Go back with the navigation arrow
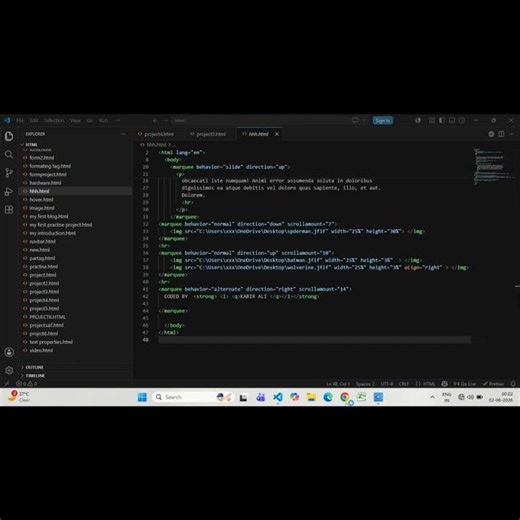 point(155,120)
